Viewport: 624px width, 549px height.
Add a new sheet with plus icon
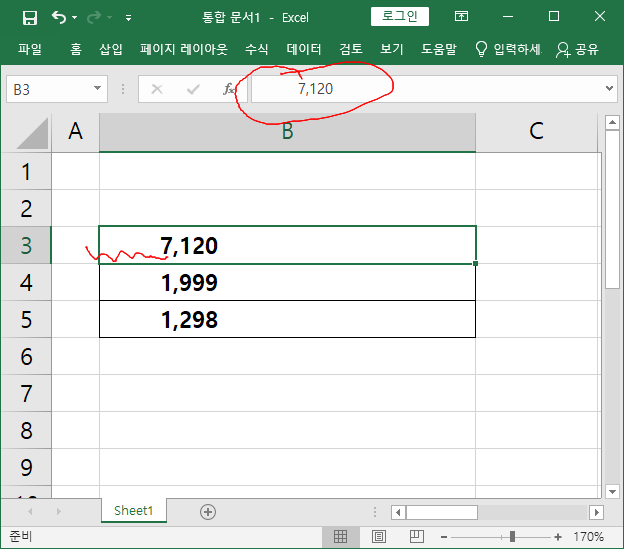208,512
